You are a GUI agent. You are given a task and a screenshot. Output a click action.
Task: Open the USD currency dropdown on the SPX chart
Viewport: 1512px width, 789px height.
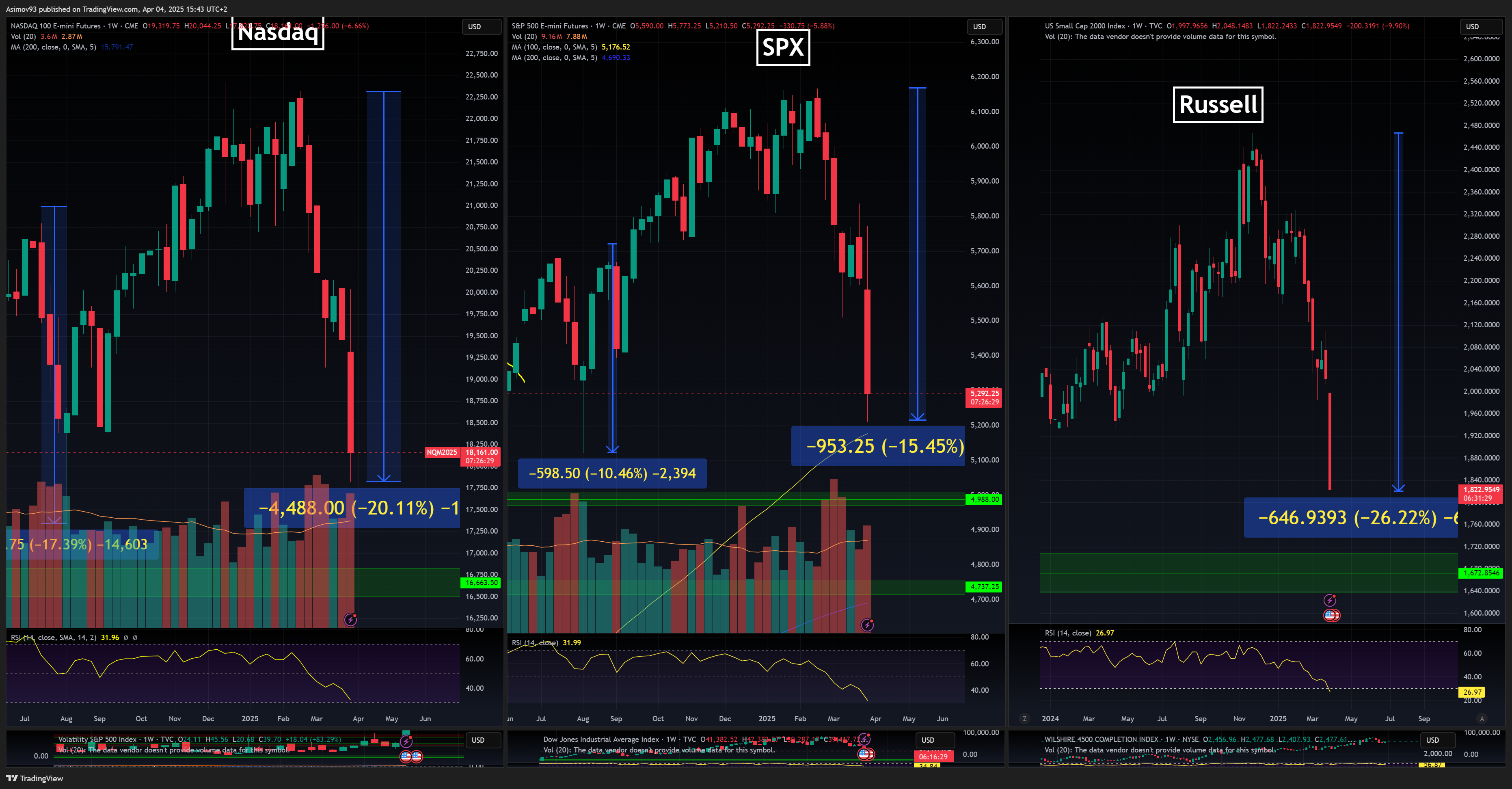click(985, 26)
